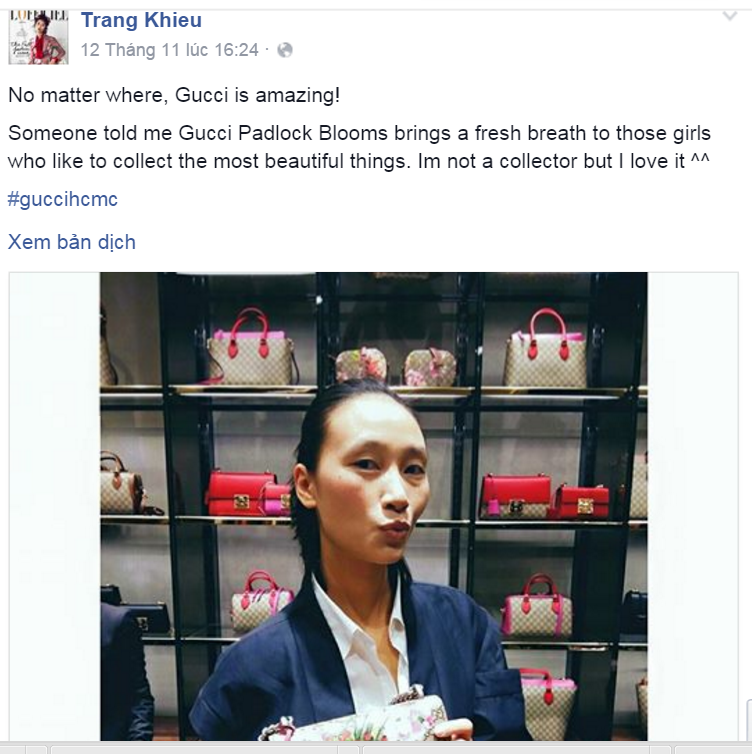Viewport: 752px width, 754px height.
Task: Click the lower-right GG tote with pink trim
Action: pos(537,606)
